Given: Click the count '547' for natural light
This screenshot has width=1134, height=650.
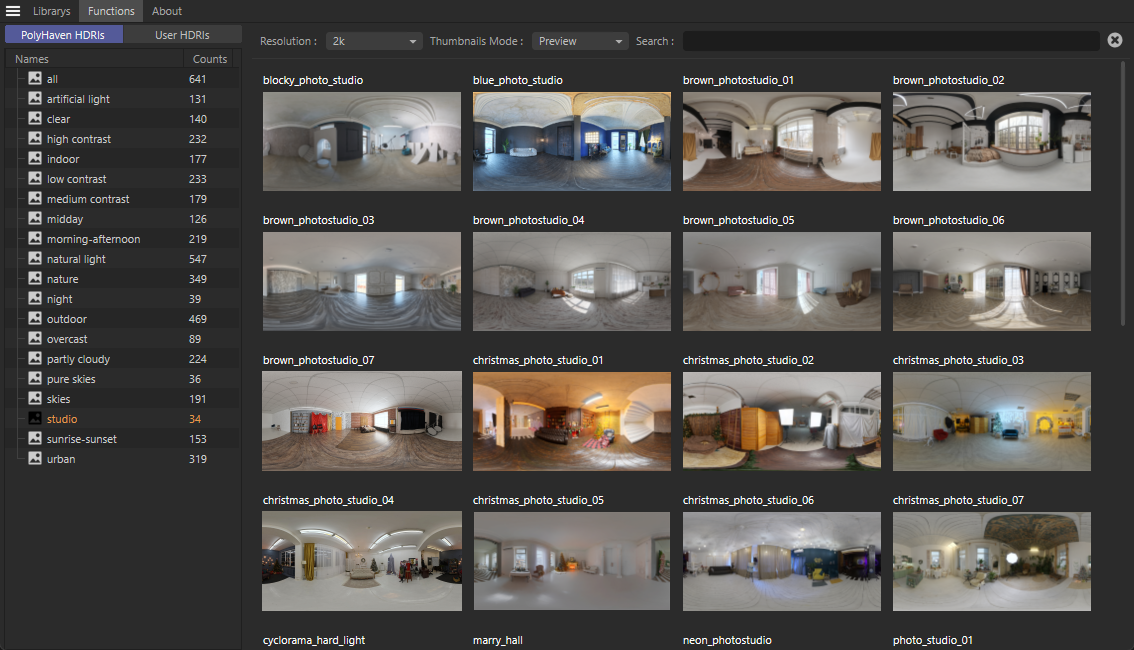Looking at the screenshot, I should (x=197, y=259).
